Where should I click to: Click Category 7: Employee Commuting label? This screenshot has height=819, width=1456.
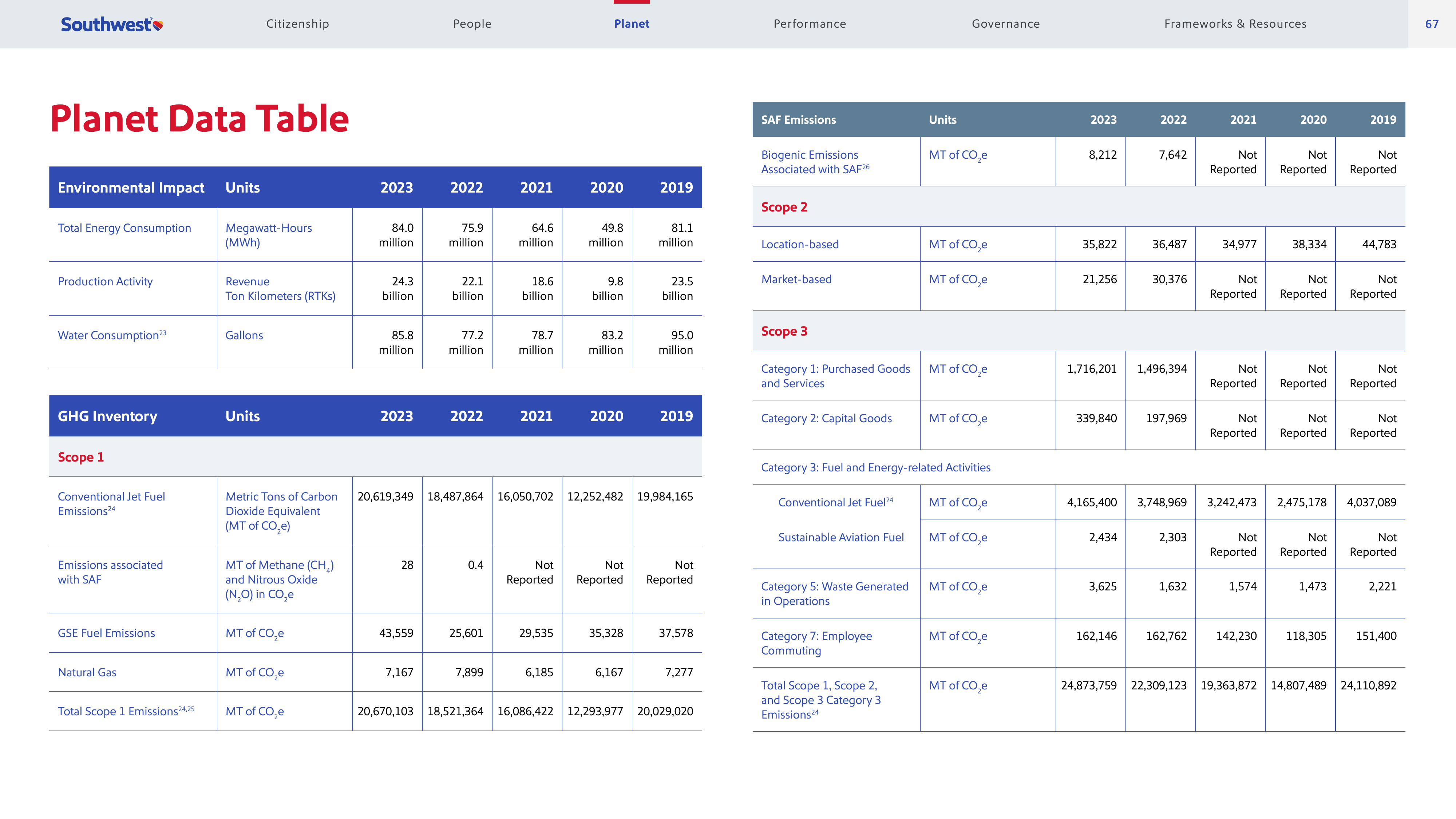(x=816, y=643)
